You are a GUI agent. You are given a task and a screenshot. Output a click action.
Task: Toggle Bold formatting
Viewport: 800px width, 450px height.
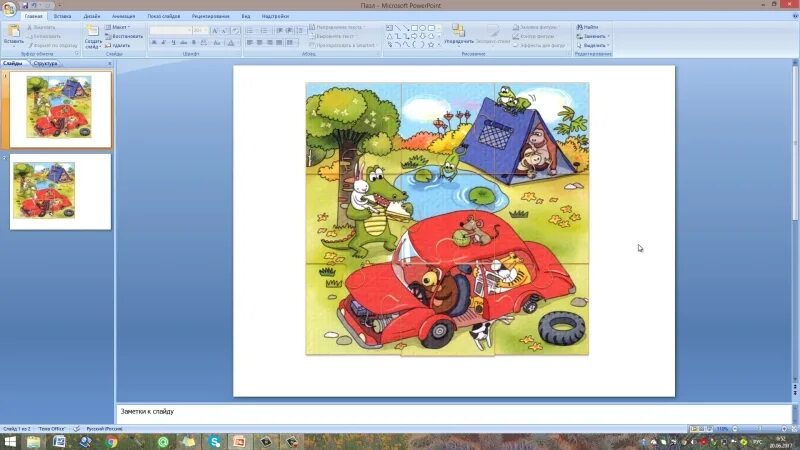[x=154, y=43]
